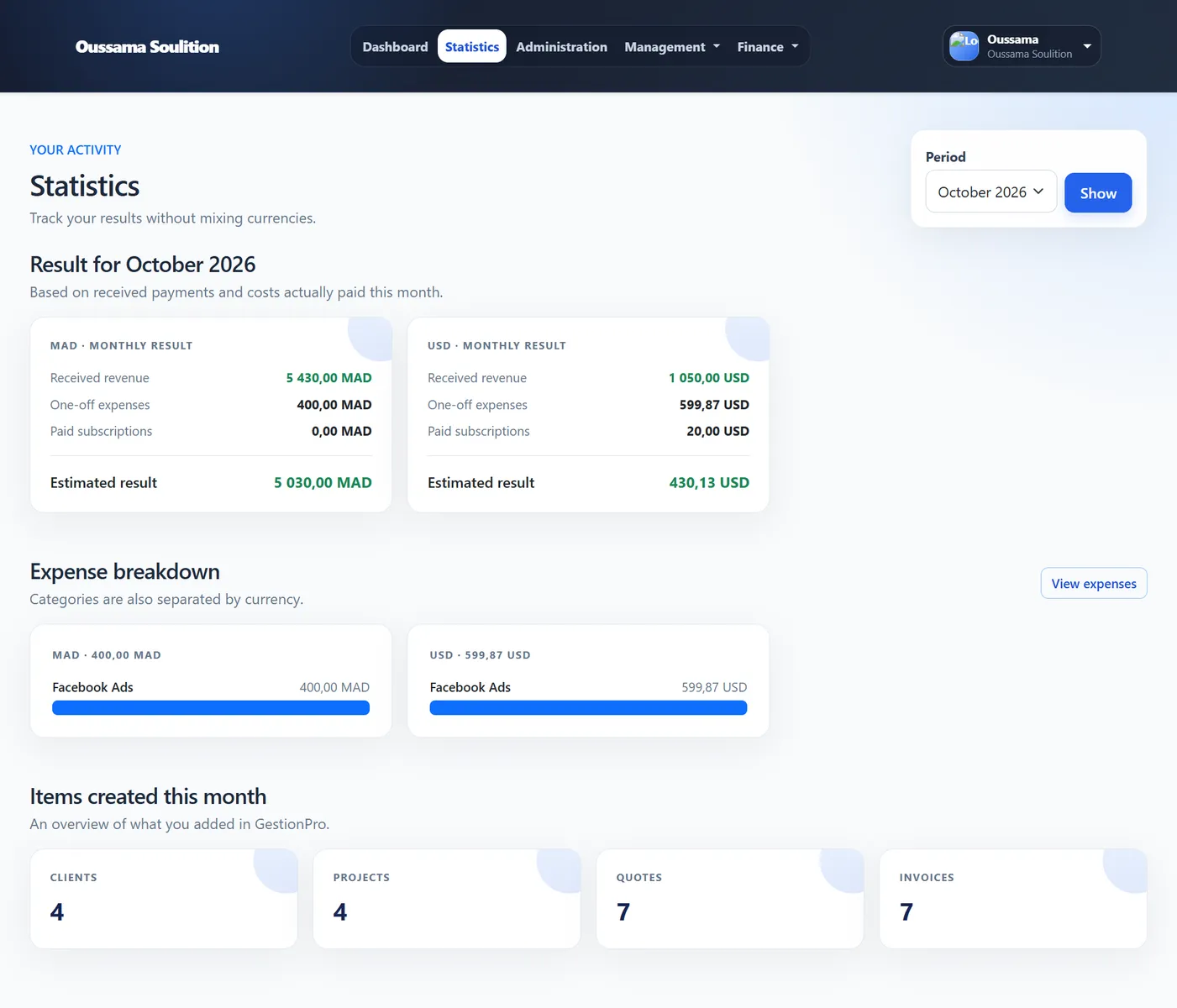Viewport: 1177px width, 1008px height.
Task: Click the user avatar image
Action: pyautogui.click(x=964, y=46)
